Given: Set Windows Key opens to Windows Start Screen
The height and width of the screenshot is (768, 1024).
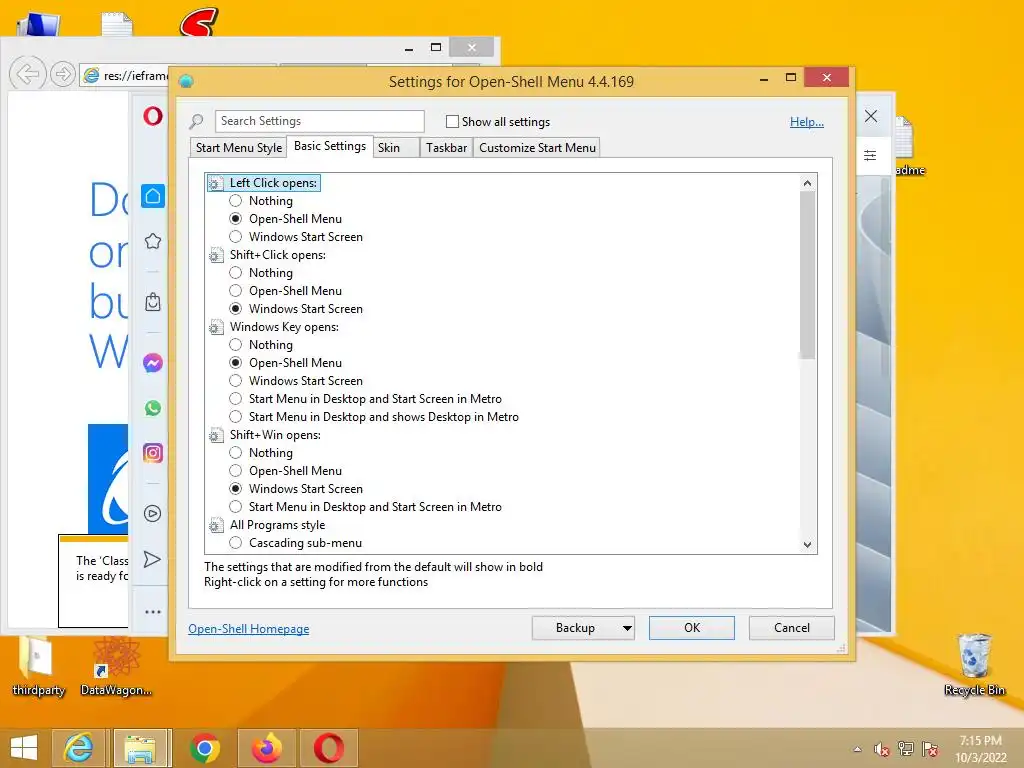Looking at the screenshot, I should (236, 381).
